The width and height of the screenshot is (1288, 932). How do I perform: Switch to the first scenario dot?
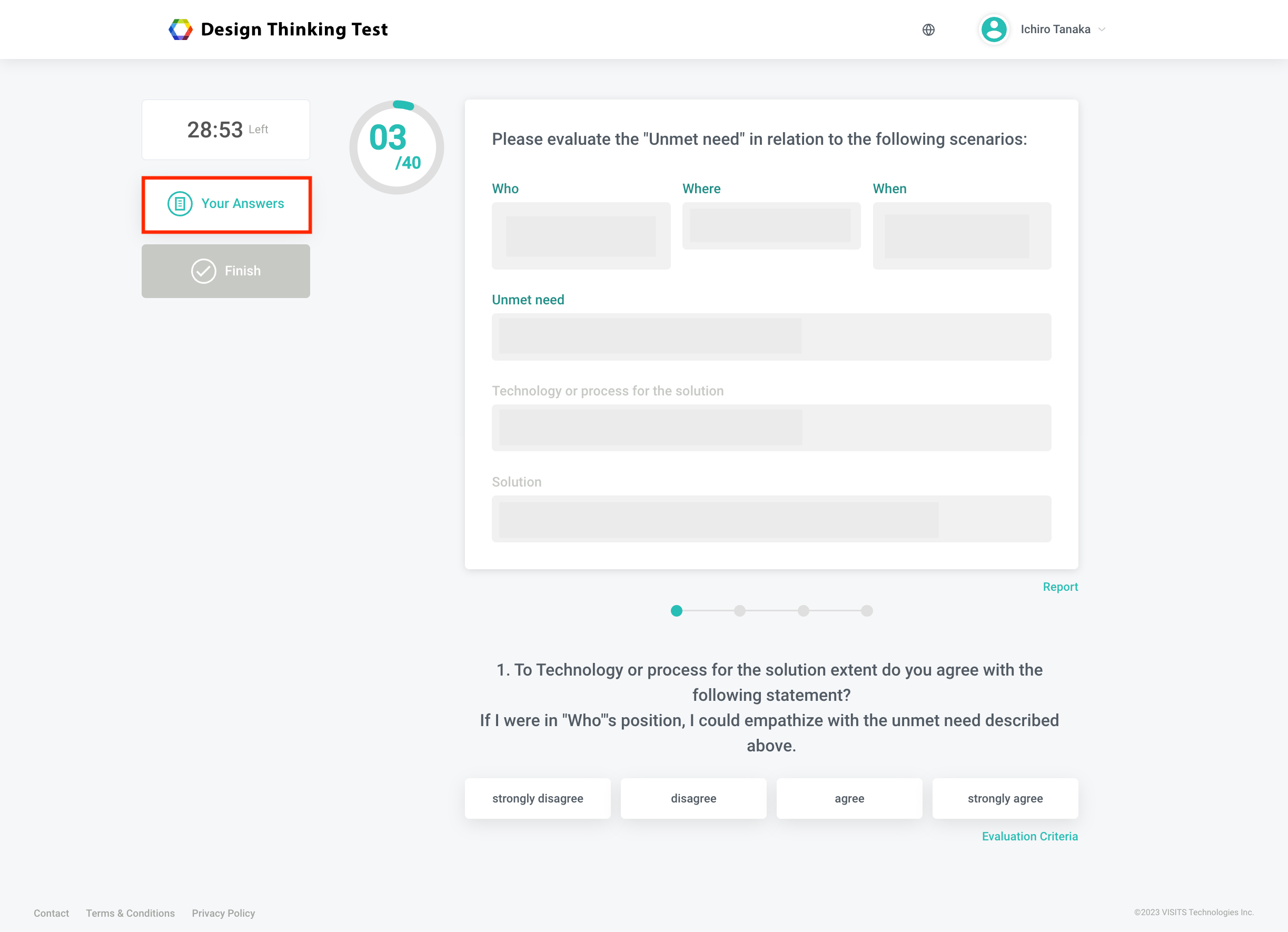coord(676,611)
